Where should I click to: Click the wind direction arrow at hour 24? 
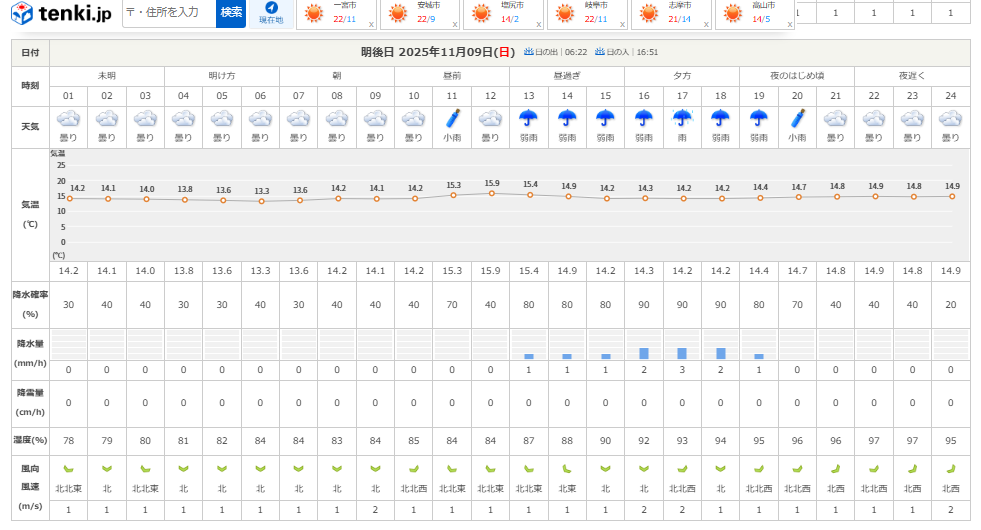click(x=951, y=468)
